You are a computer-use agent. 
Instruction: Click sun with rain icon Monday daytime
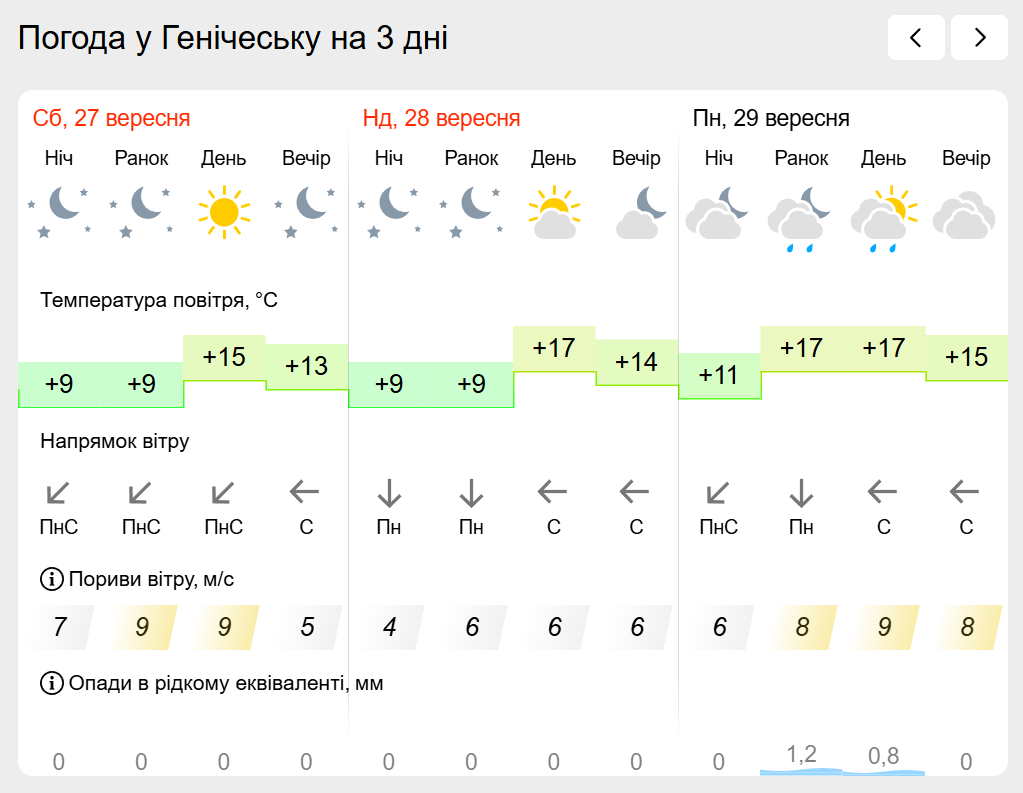(x=883, y=219)
